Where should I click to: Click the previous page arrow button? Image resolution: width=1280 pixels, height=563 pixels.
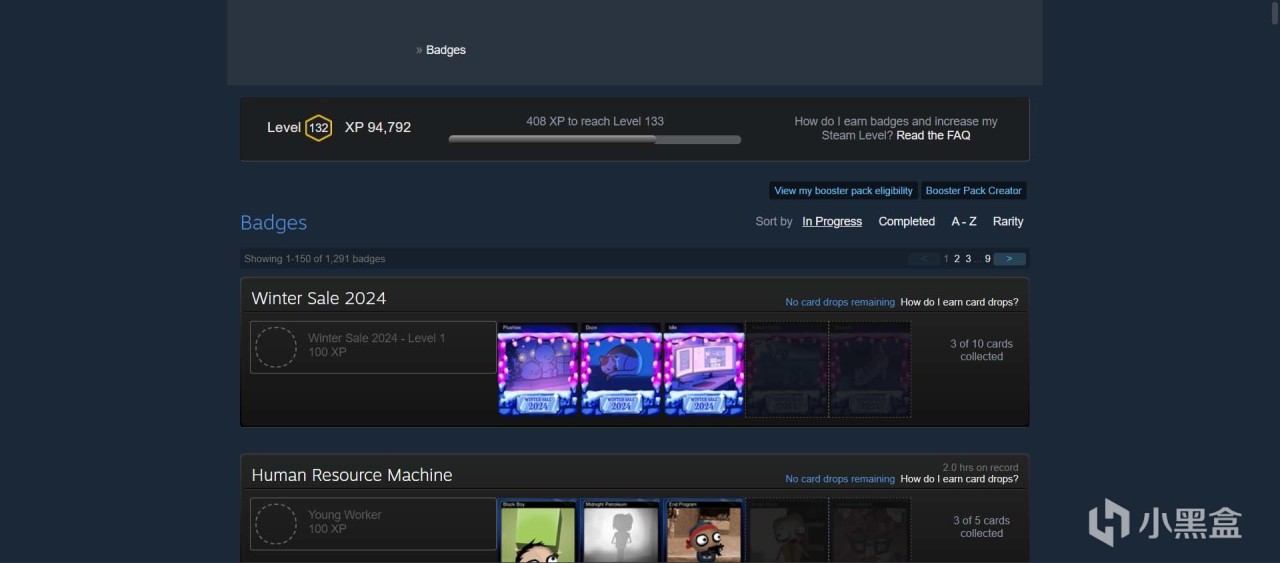pyautogui.click(x=924, y=259)
